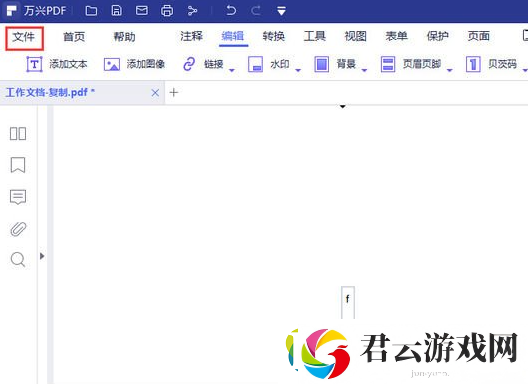Click the 添加文本 label

[x=68, y=64]
